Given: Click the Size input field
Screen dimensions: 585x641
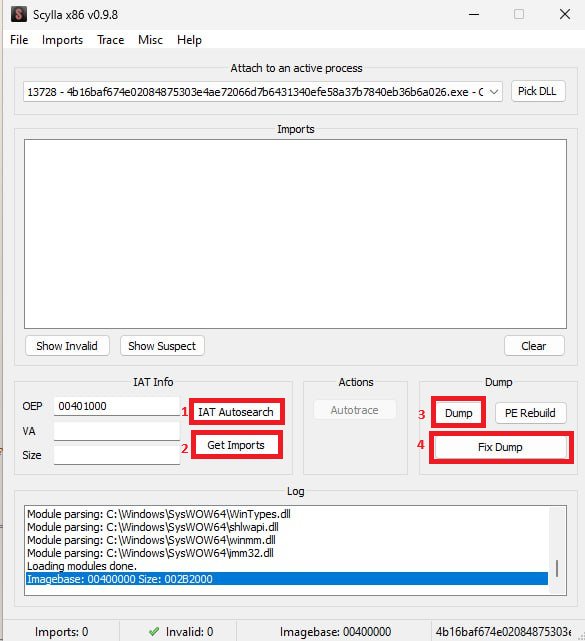Looking at the screenshot, I should [x=117, y=455].
